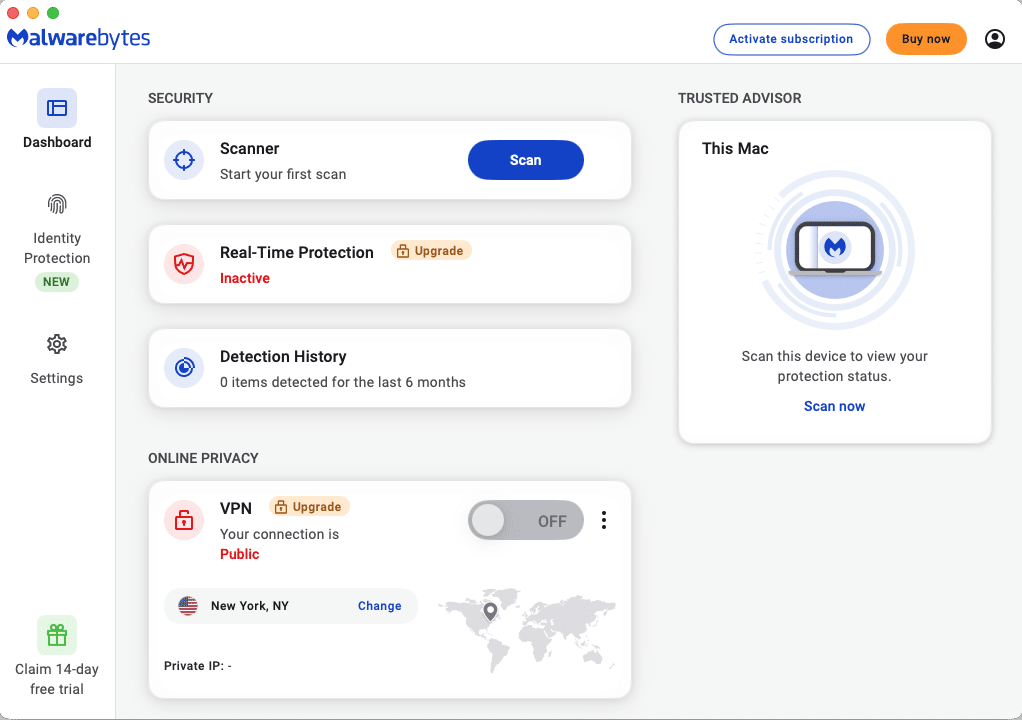The image size is (1022, 720).
Task: Open the account profile icon
Action: (x=995, y=39)
